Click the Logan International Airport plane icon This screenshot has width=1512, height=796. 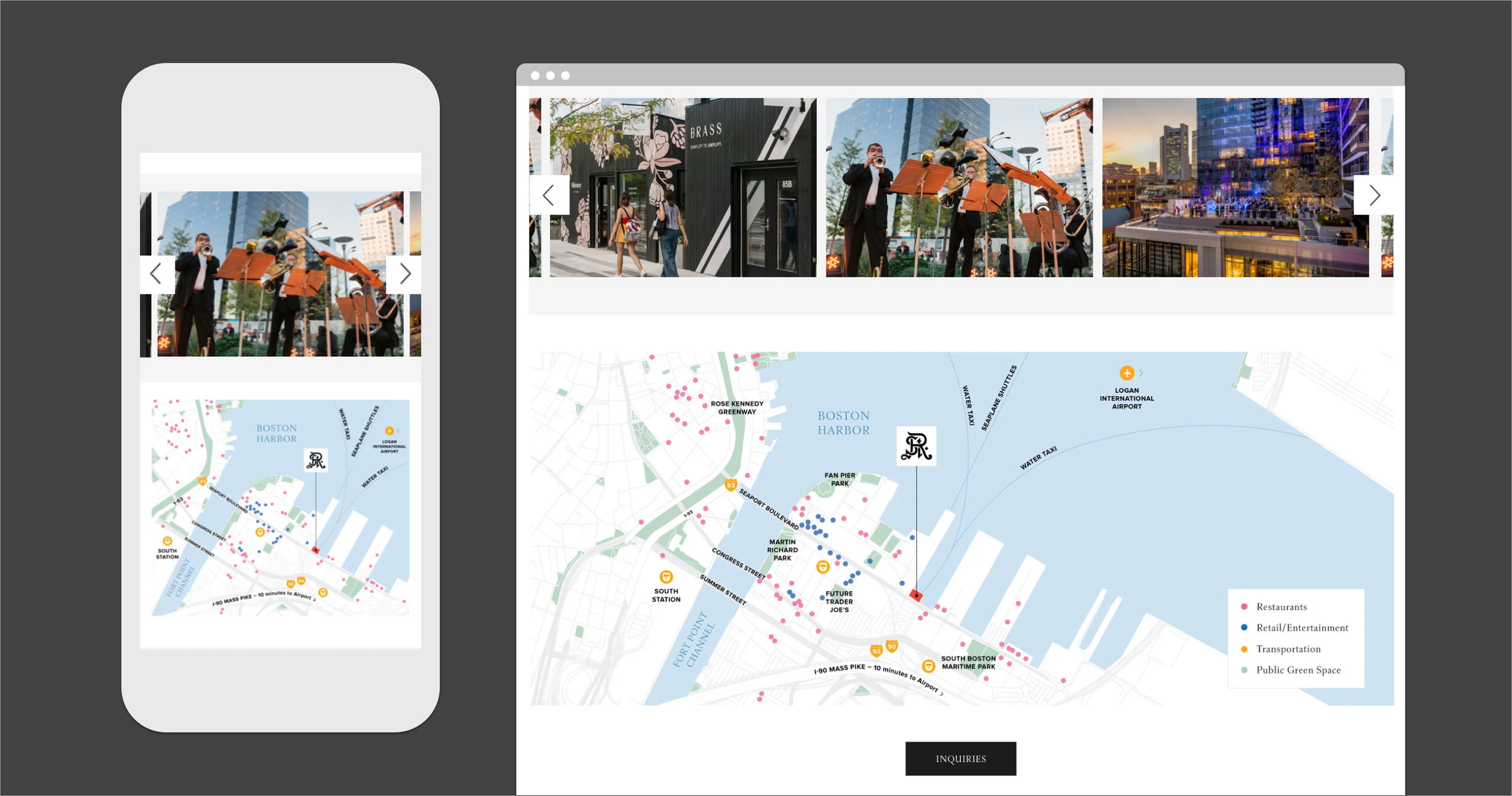click(x=1126, y=373)
